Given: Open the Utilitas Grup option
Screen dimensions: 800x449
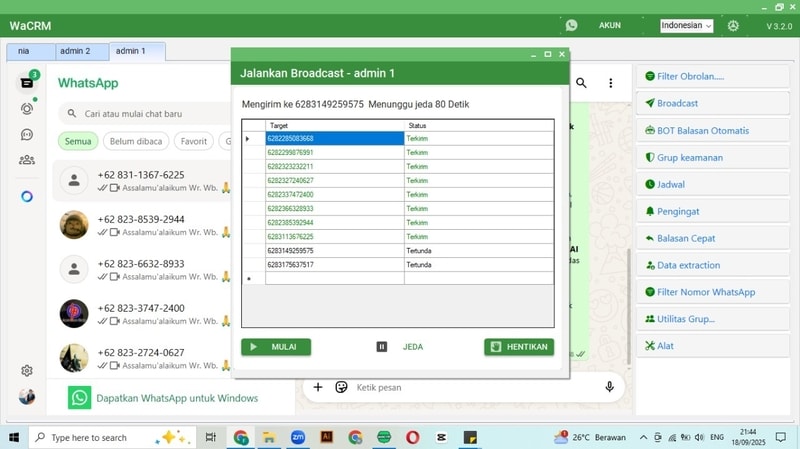Looking at the screenshot, I should point(713,319).
